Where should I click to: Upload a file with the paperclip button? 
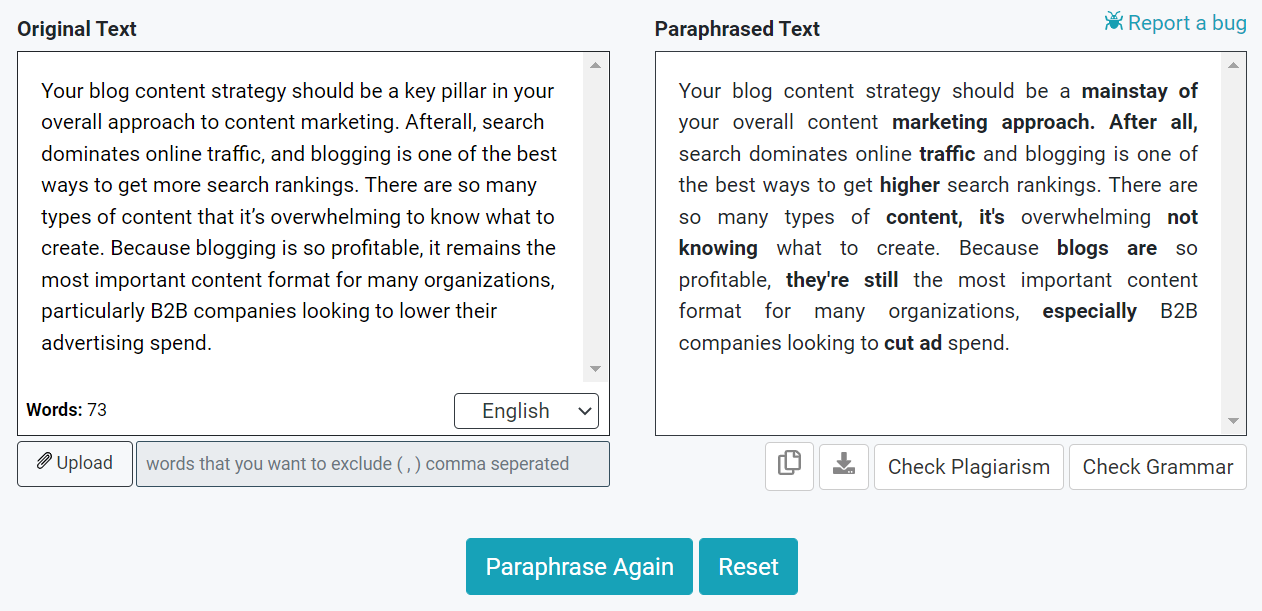click(75, 464)
